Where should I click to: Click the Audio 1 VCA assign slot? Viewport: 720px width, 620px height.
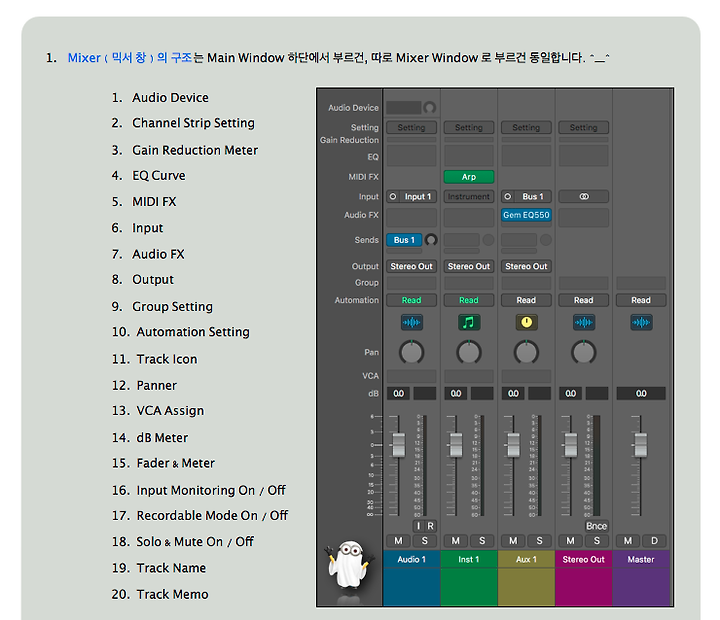click(x=411, y=376)
